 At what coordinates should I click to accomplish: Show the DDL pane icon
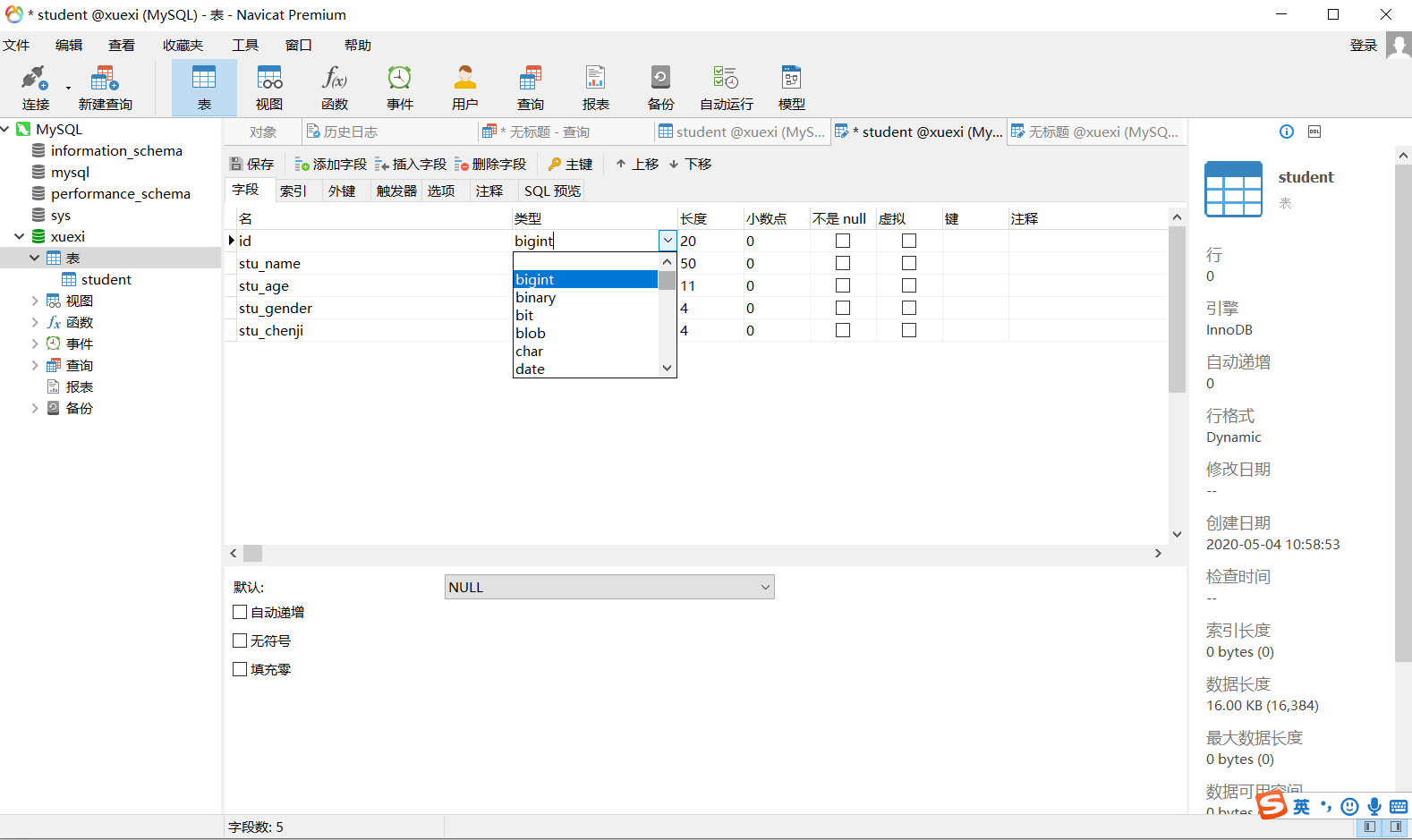[x=1314, y=132]
